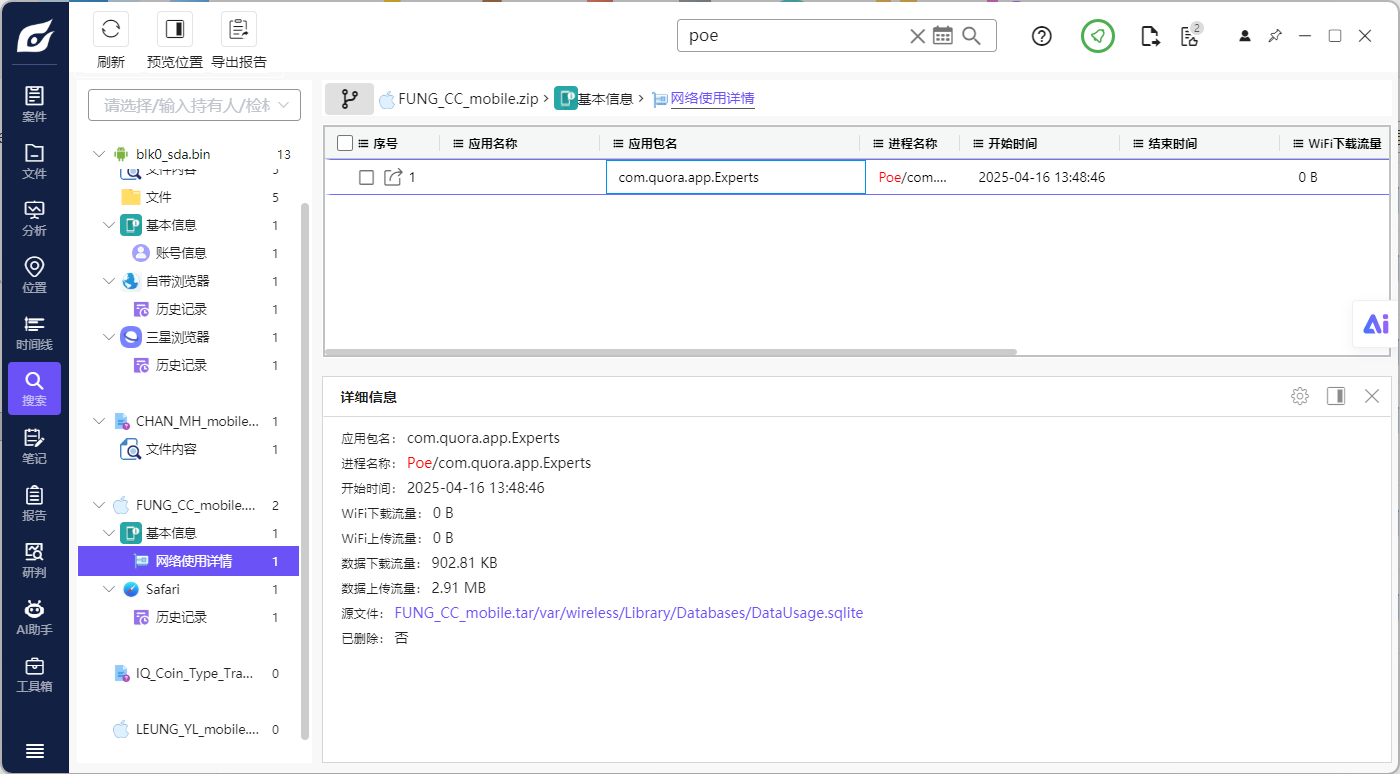The width and height of the screenshot is (1400, 774).
Task: Click the 应用名称 column header
Action: pos(519,143)
